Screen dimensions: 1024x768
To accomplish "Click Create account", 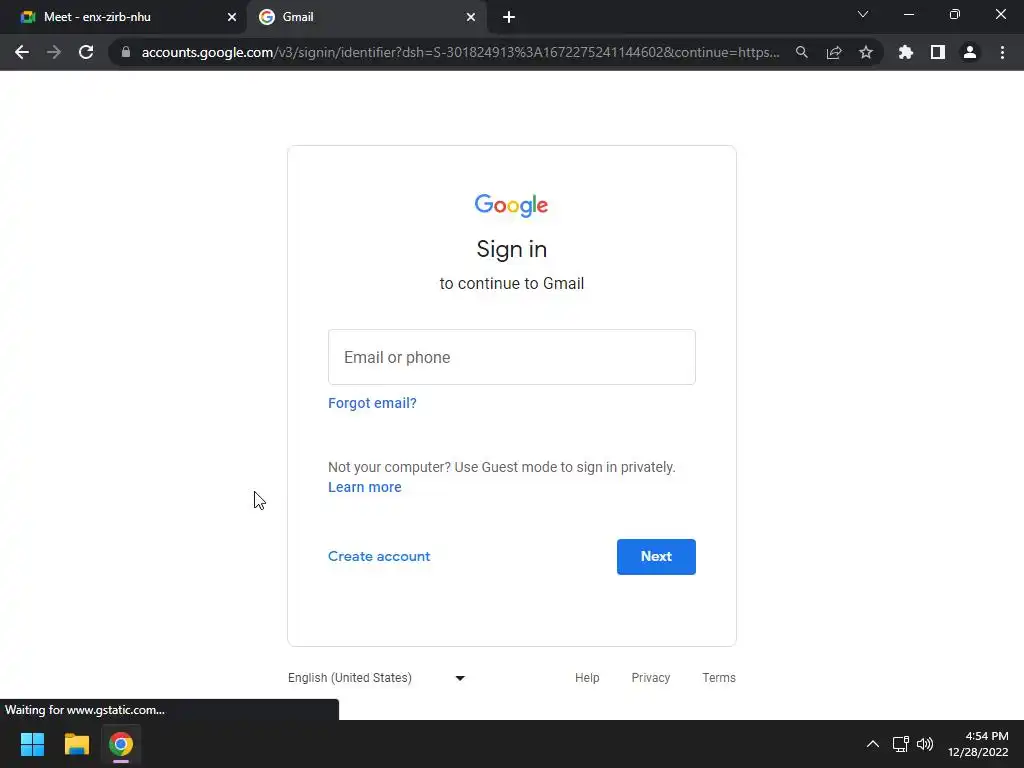I will point(379,556).
